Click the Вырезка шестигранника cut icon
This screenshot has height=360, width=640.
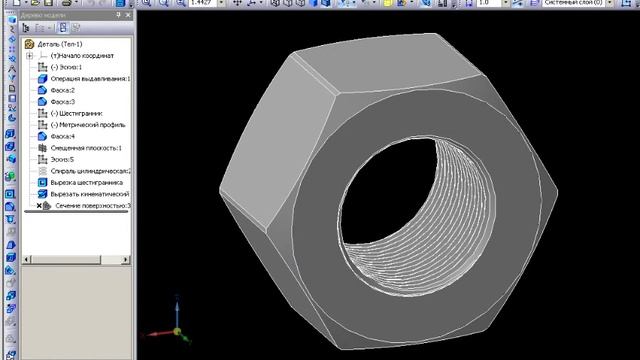point(42,182)
